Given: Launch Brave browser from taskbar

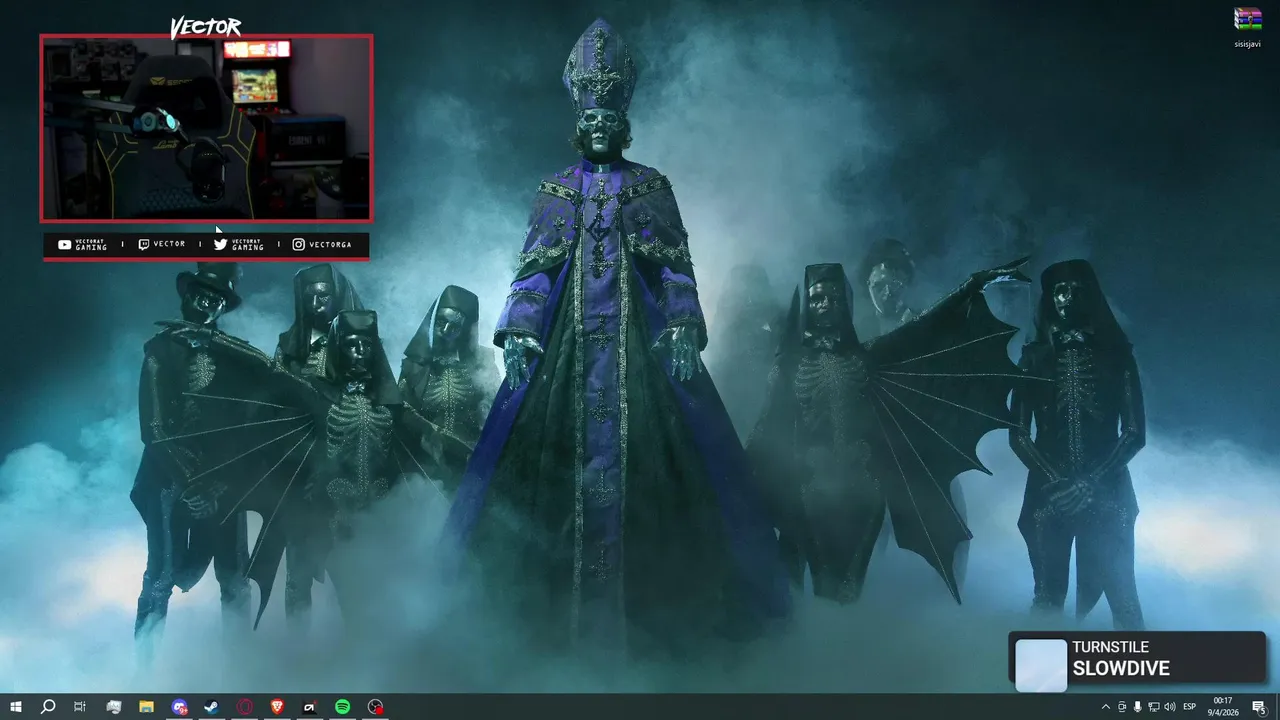Looking at the screenshot, I should pyautogui.click(x=277, y=707).
